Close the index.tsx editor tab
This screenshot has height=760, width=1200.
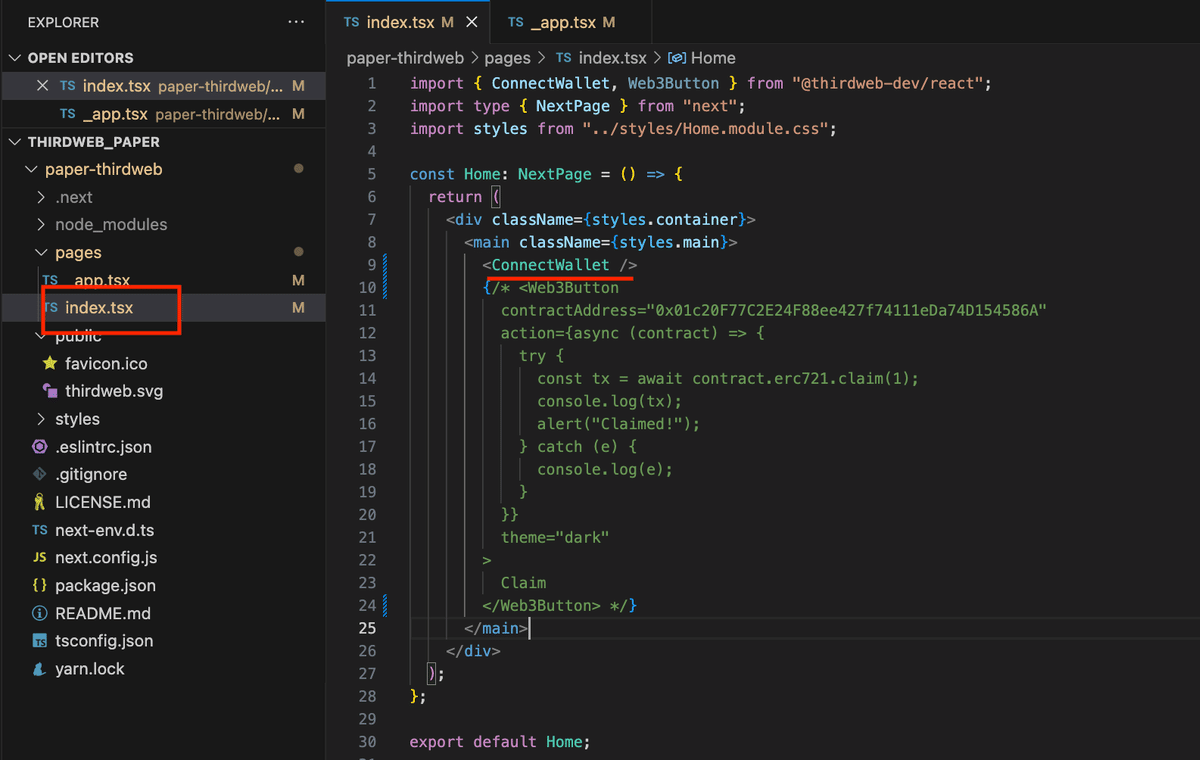point(472,22)
